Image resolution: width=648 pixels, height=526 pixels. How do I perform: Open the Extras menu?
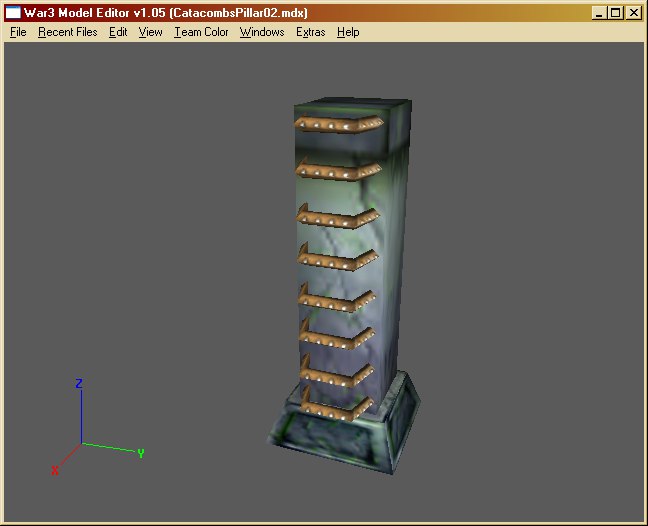(311, 32)
